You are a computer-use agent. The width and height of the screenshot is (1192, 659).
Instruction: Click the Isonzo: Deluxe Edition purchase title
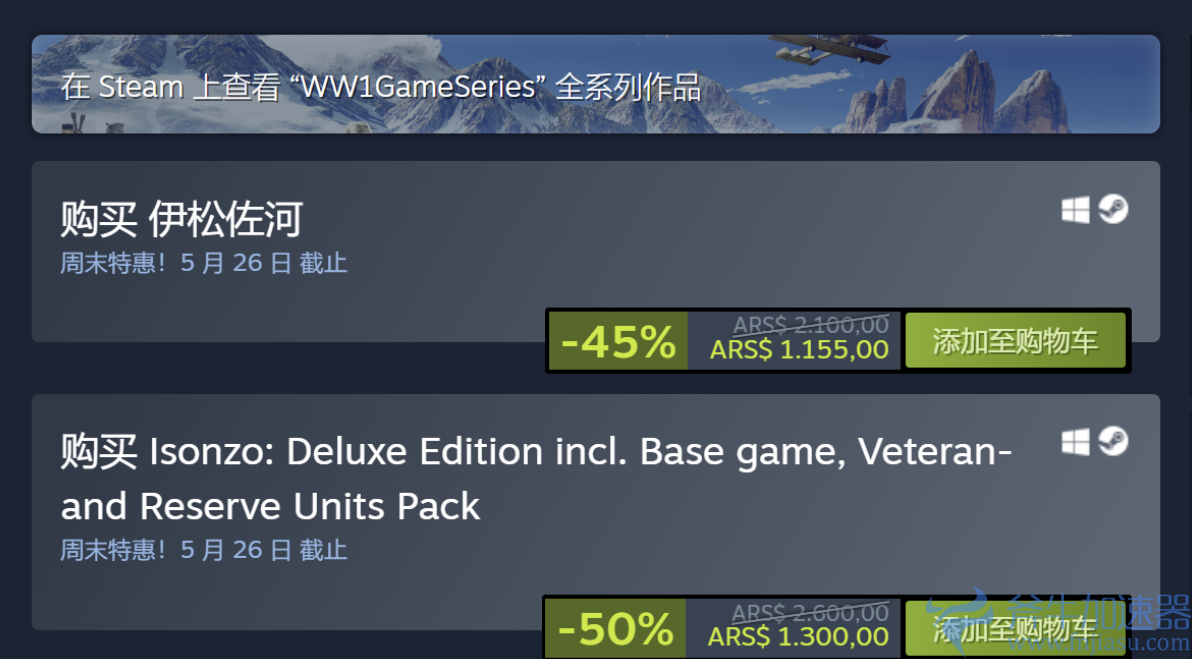[x=536, y=479]
